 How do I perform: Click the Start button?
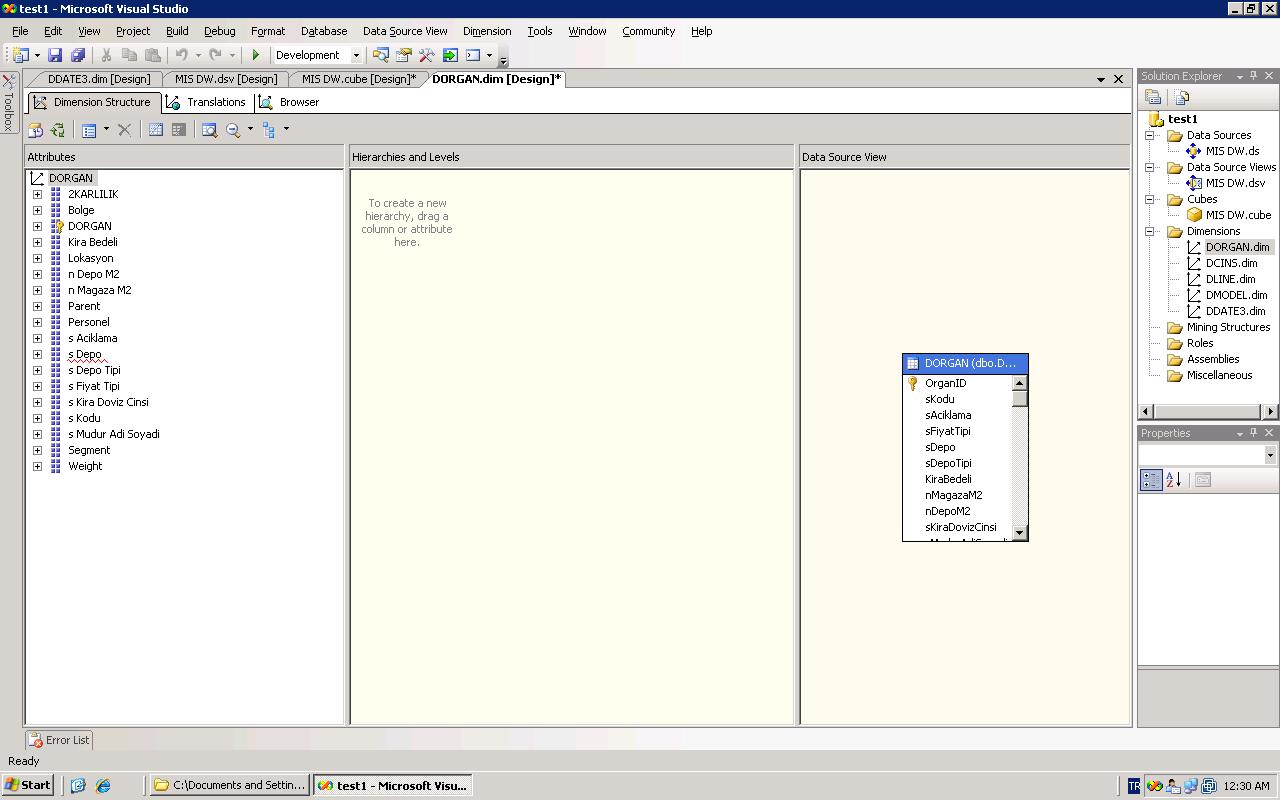pos(28,785)
